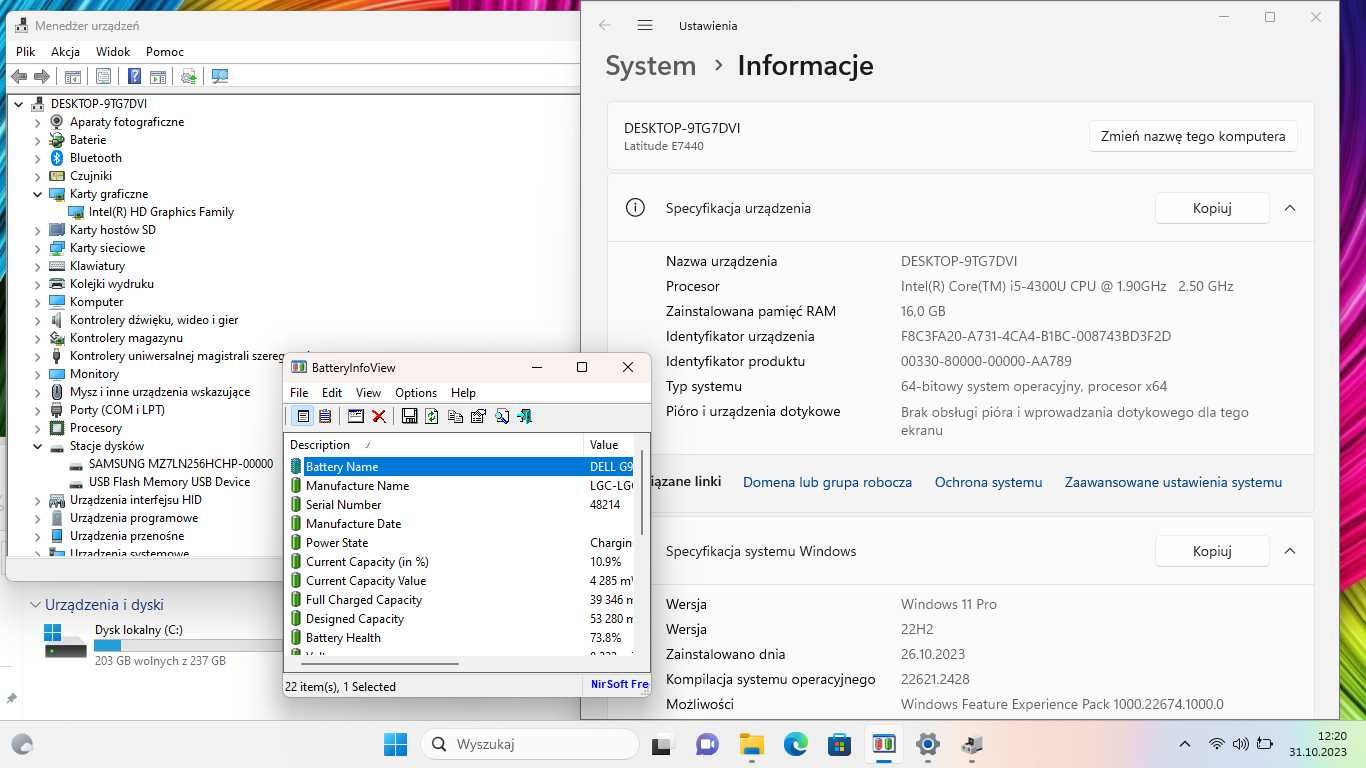
Task: Open the View menu in BatteryInfoView
Action: (368, 393)
